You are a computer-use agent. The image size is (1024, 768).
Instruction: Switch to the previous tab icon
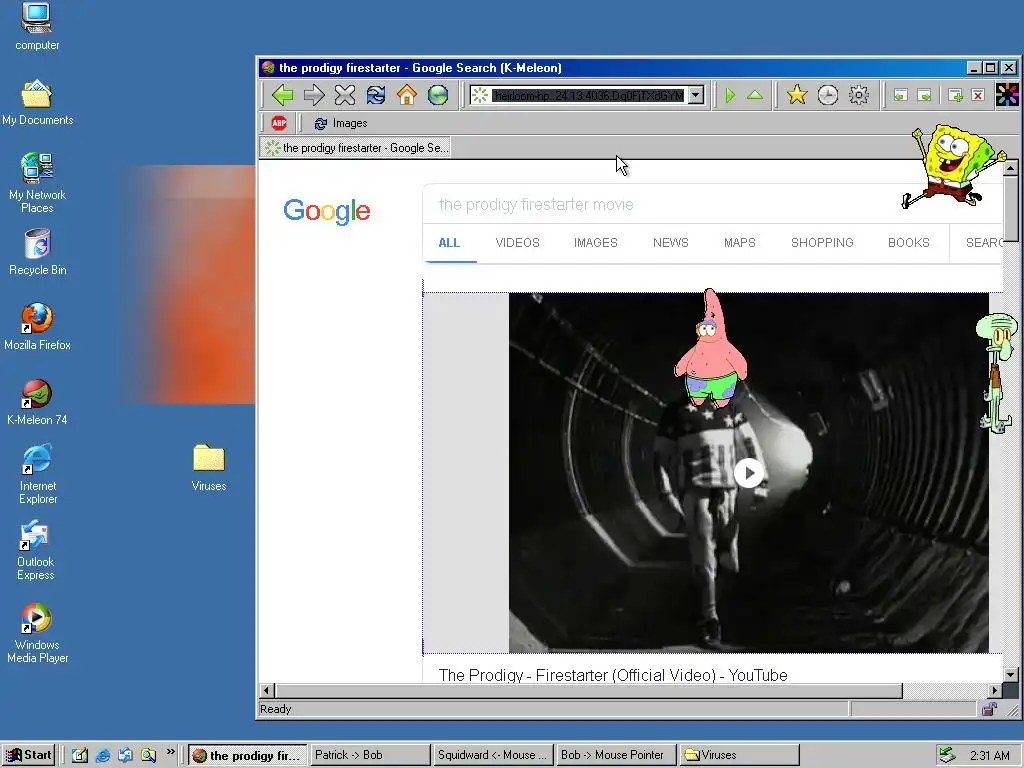(x=901, y=95)
